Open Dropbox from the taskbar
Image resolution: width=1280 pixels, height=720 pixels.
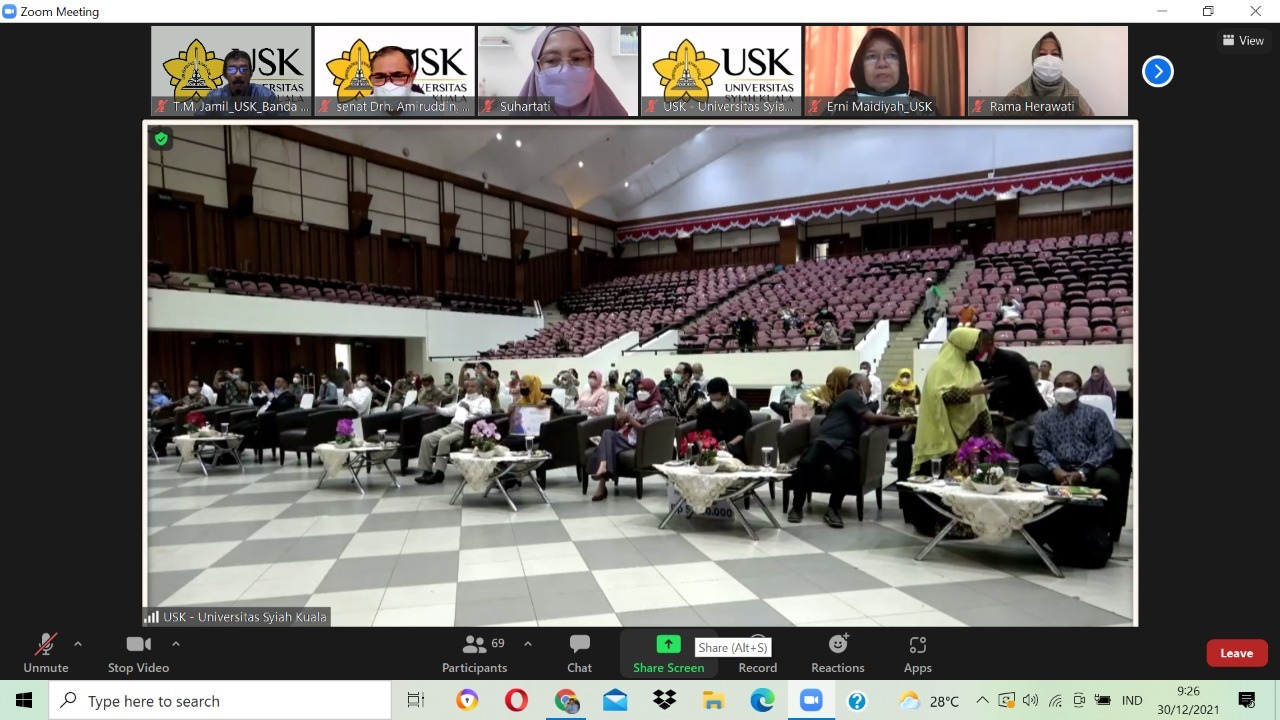664,701
